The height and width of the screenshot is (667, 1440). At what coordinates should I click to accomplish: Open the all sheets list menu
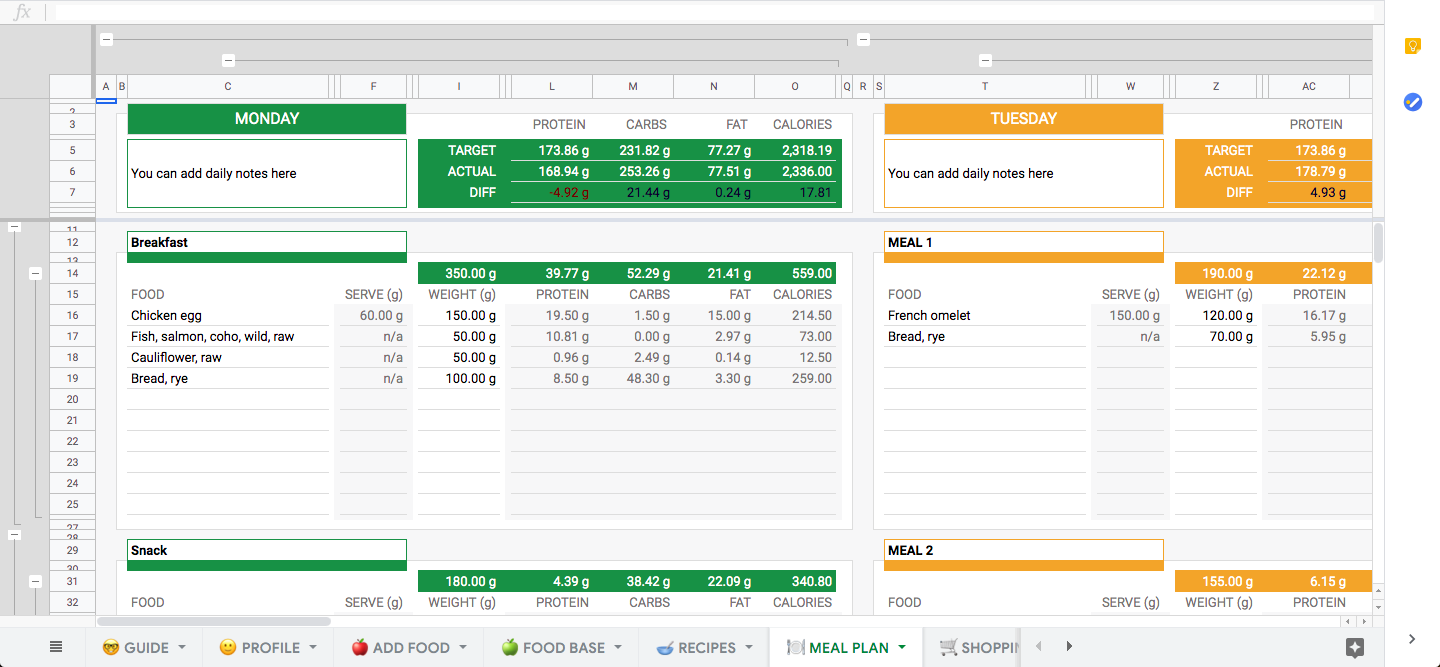tap(56, 647)
